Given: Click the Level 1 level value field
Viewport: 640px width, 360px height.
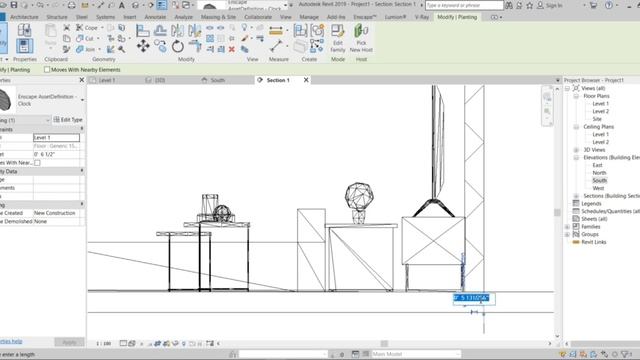Looking at the screenshot, I should [56, 138].
